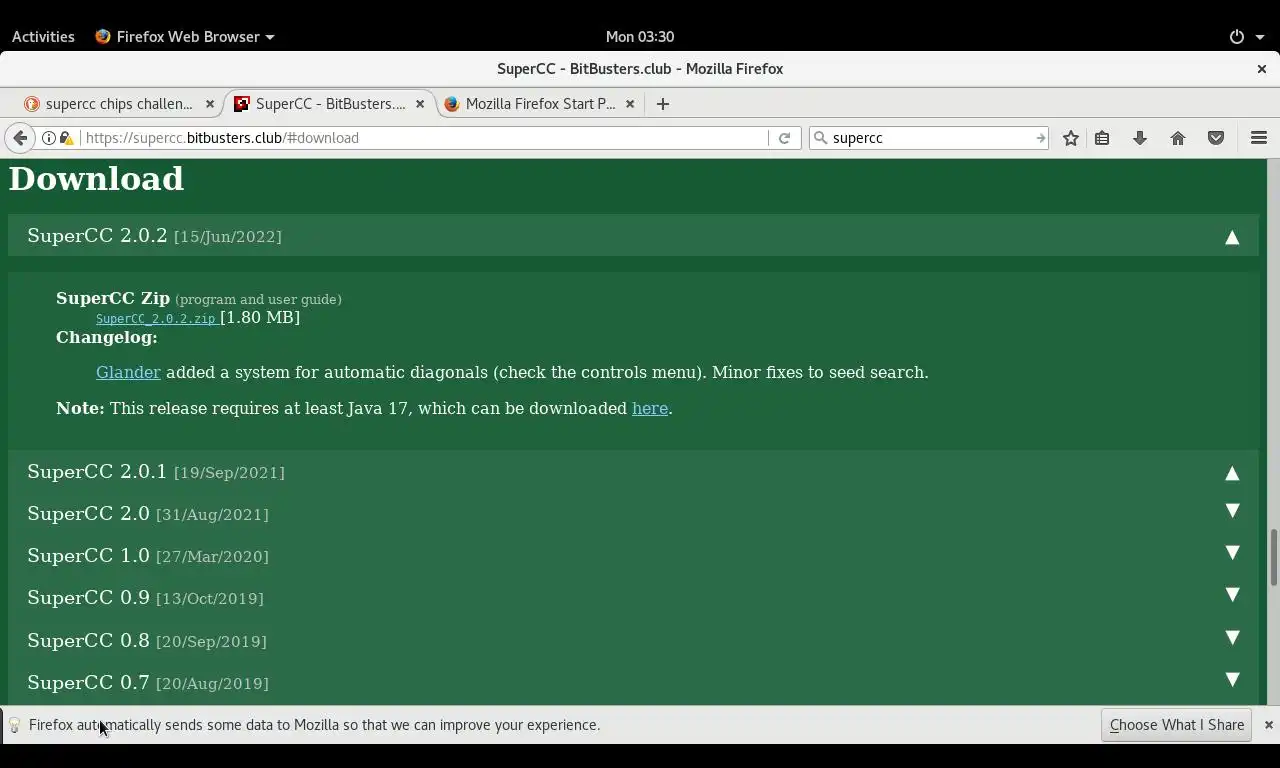Open Pocket shield icon

tap(1216, 138)
